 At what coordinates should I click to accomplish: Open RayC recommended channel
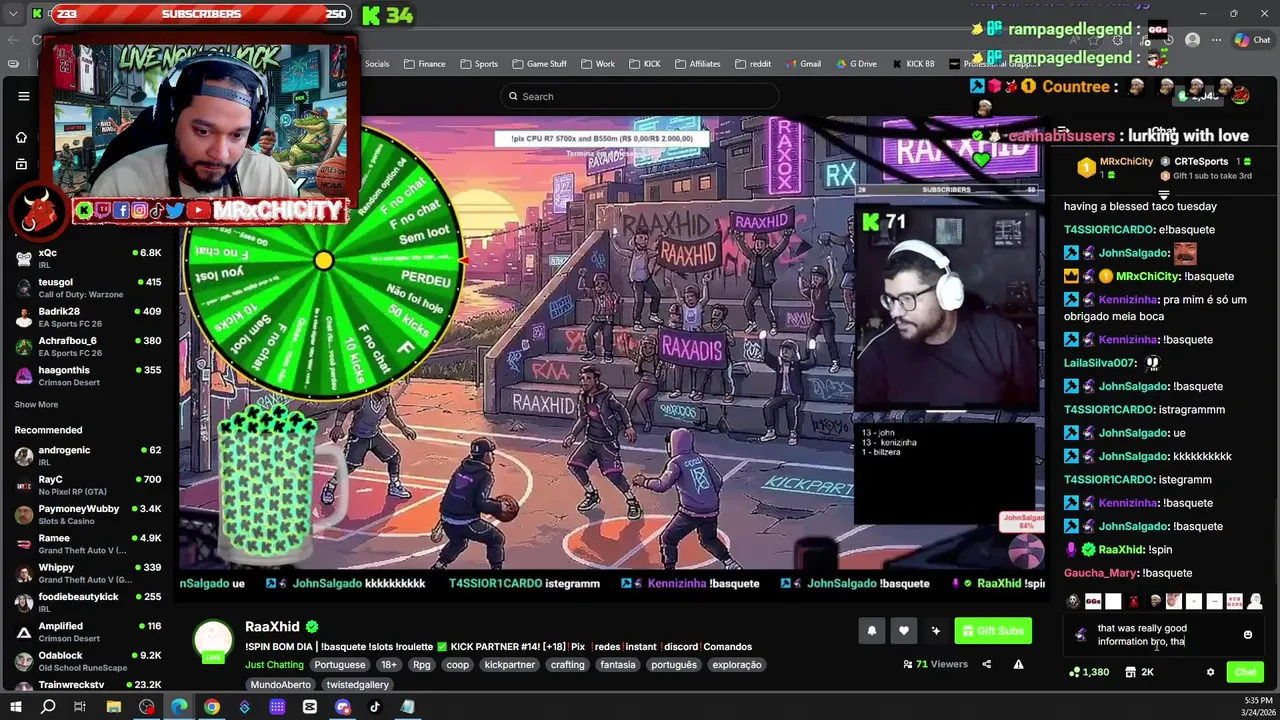(88, 485)
